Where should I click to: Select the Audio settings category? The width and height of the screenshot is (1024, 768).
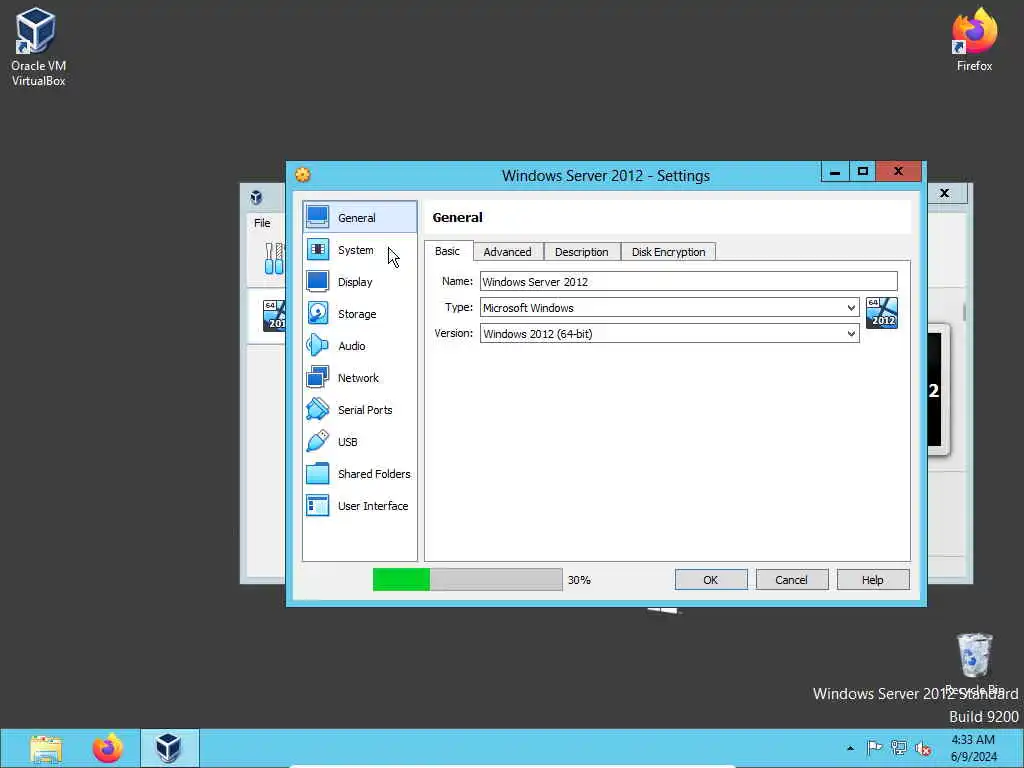[x=359, y=345]
